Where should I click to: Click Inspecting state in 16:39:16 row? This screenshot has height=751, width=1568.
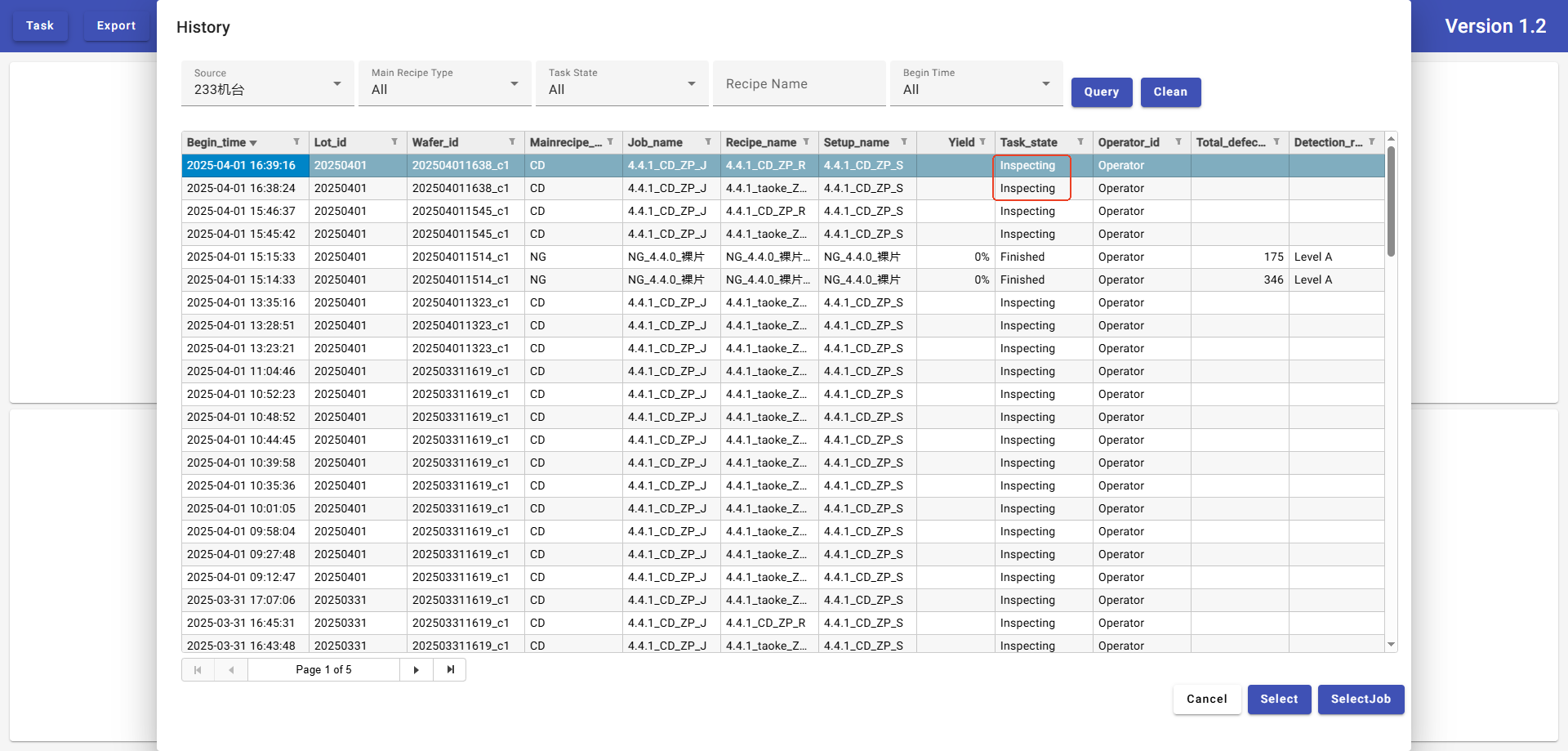1027,165
